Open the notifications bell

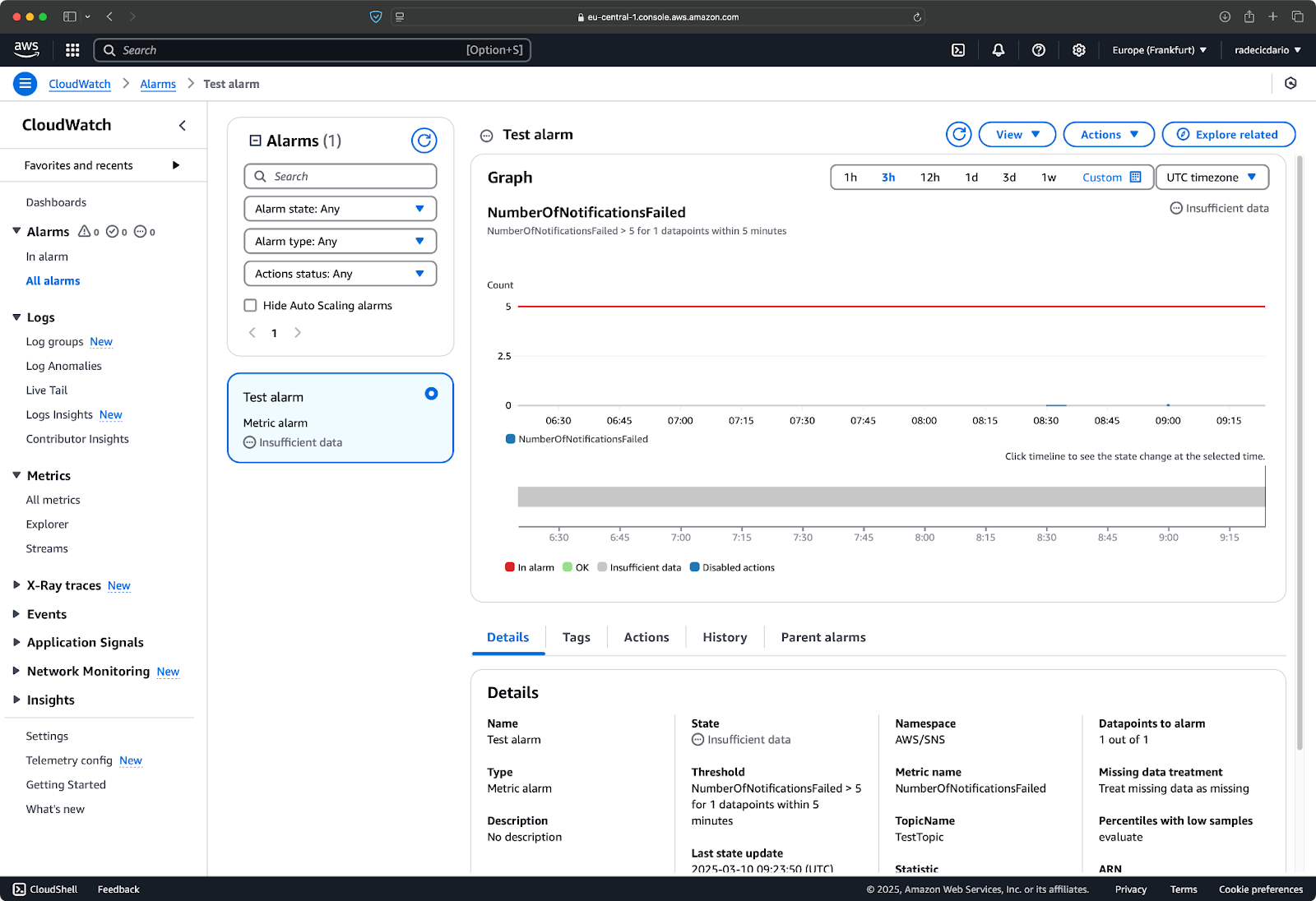[999, 50]
